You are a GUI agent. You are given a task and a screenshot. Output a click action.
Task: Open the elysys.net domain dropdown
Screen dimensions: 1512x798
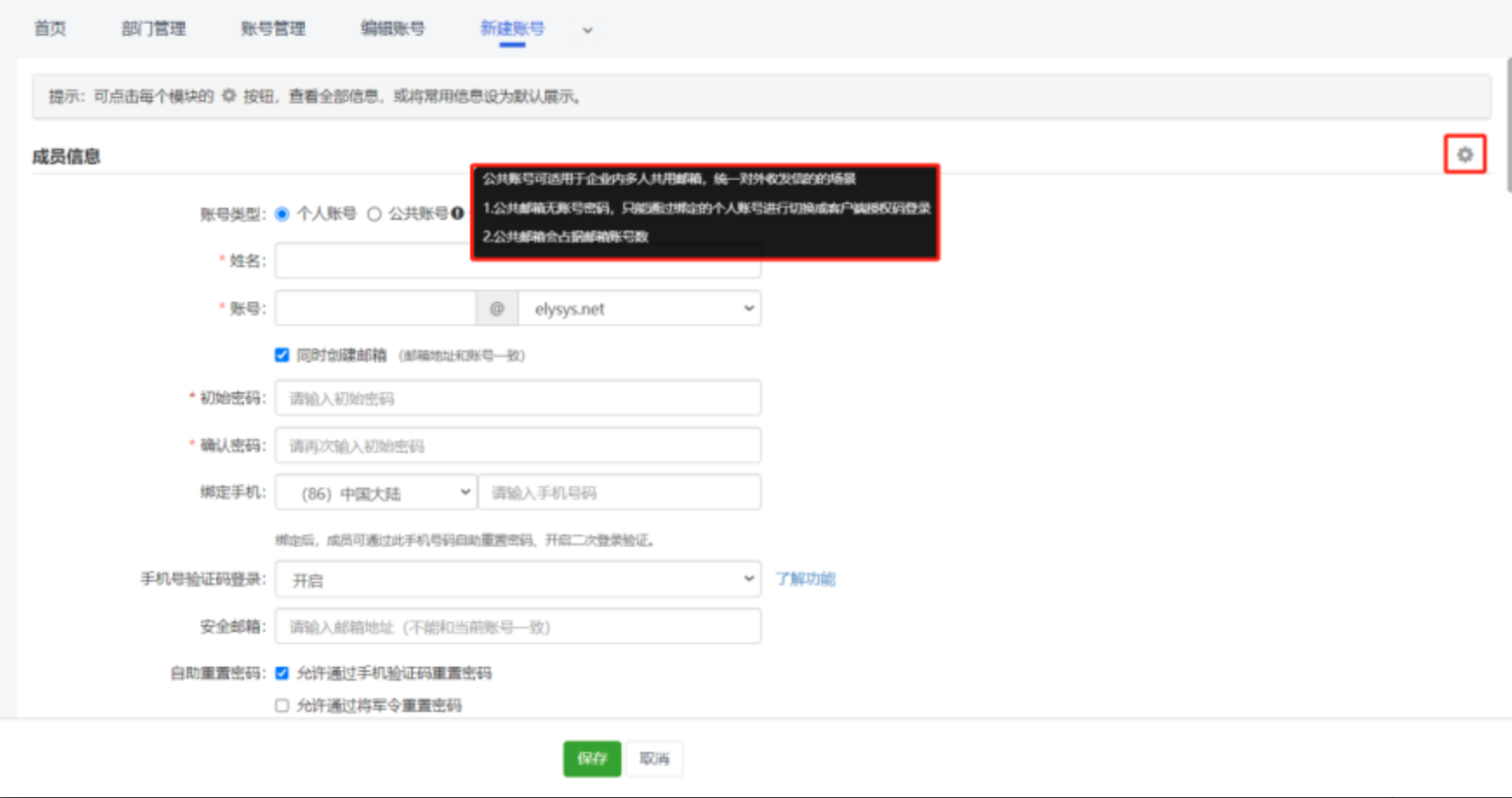pyautogui.click(x=639, y=309)
